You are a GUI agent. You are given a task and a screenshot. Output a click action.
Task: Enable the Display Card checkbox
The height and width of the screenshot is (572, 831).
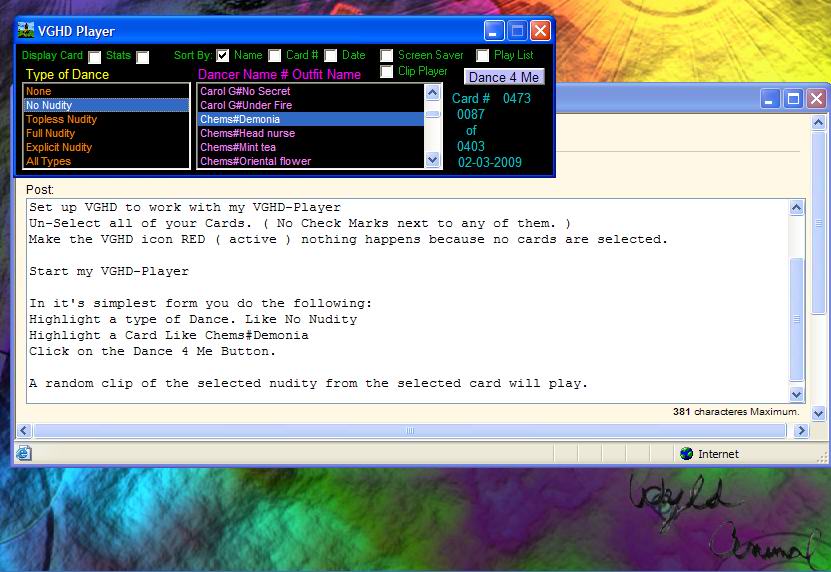95,57
